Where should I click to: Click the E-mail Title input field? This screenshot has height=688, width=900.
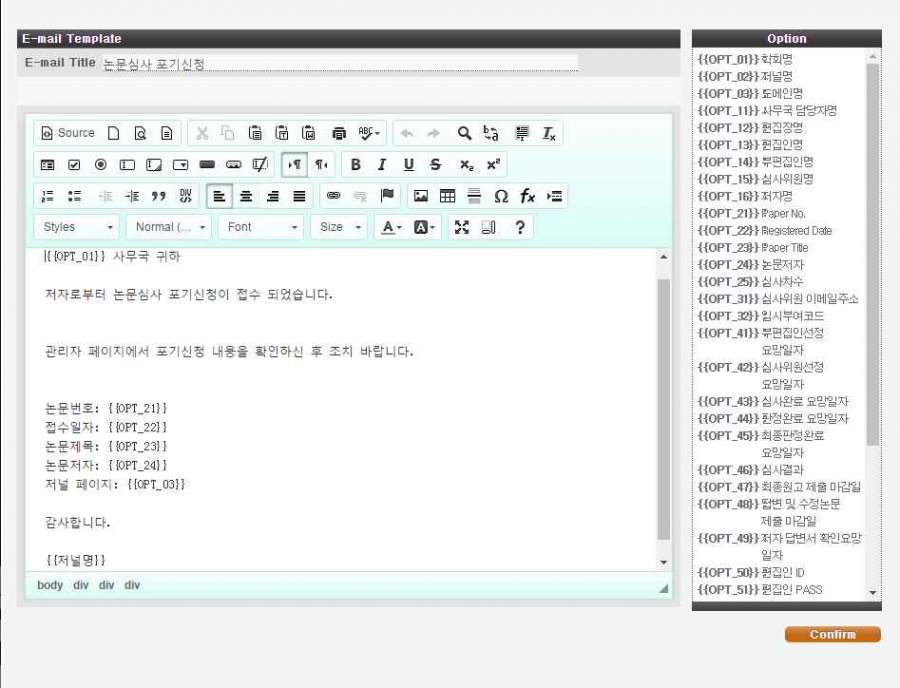click(339, 63)
